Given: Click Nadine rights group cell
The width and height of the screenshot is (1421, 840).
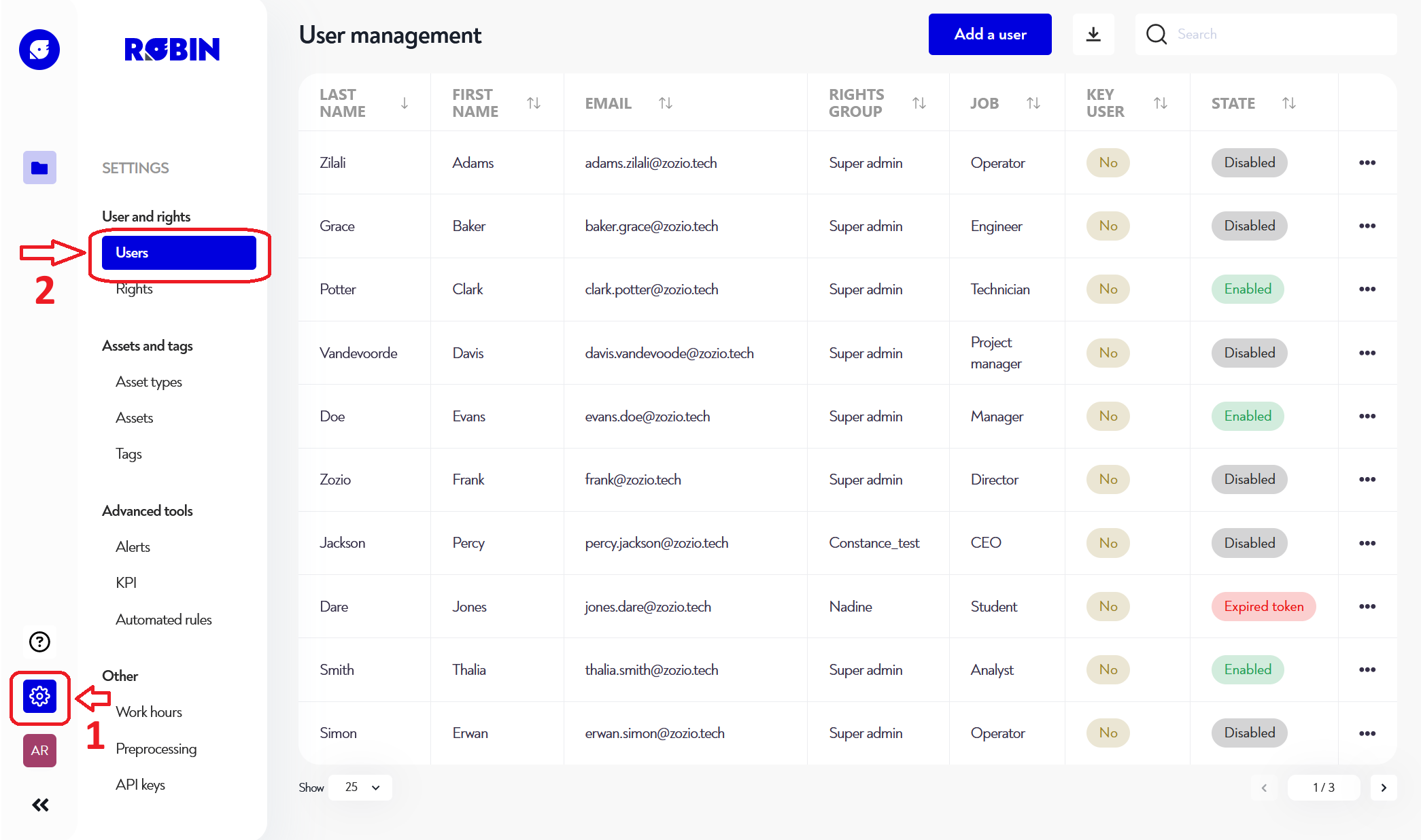Looking at the screenshot, I should point(850,606).
